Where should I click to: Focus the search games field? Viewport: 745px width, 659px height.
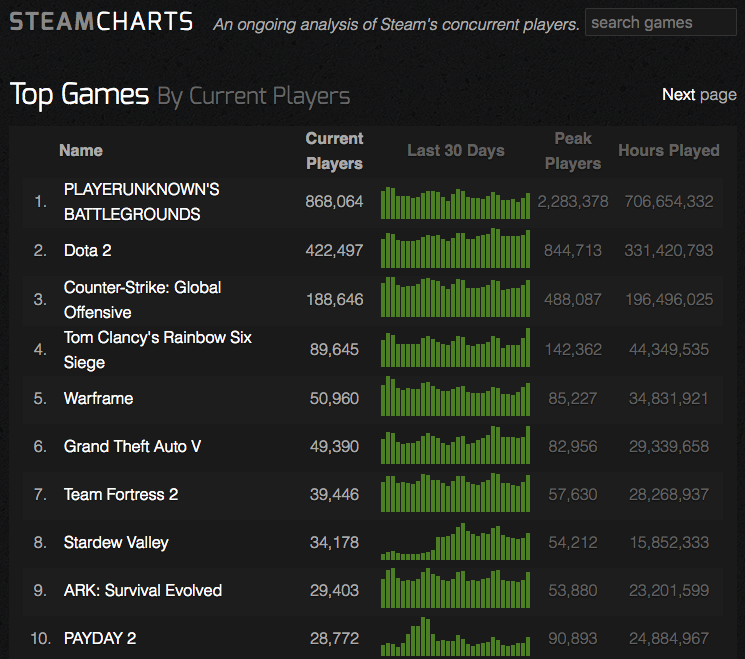click(x=660, y=22)
